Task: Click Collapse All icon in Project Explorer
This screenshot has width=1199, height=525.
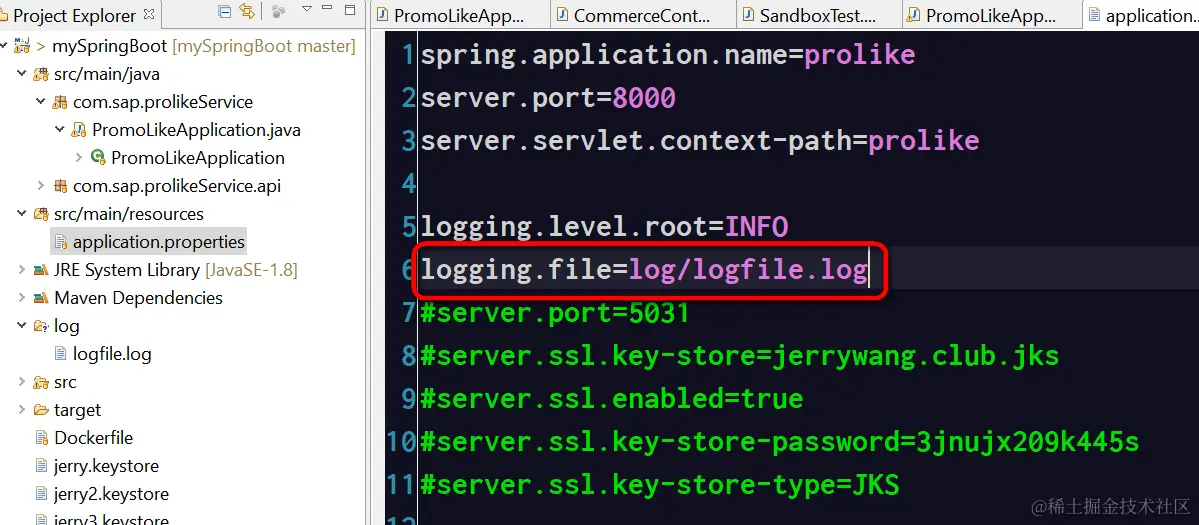Action: 225,12
